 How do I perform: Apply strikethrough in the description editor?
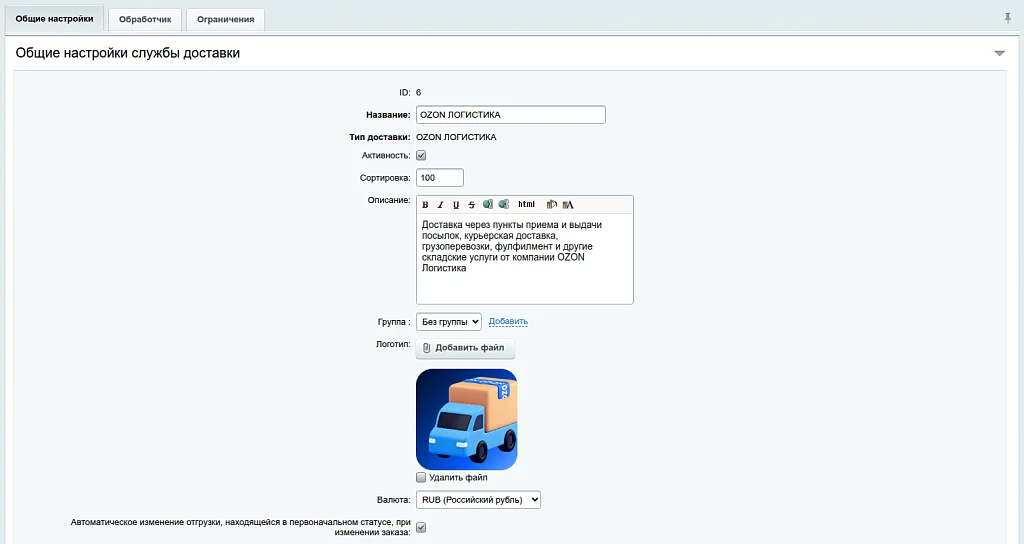(x=472, y=205)
